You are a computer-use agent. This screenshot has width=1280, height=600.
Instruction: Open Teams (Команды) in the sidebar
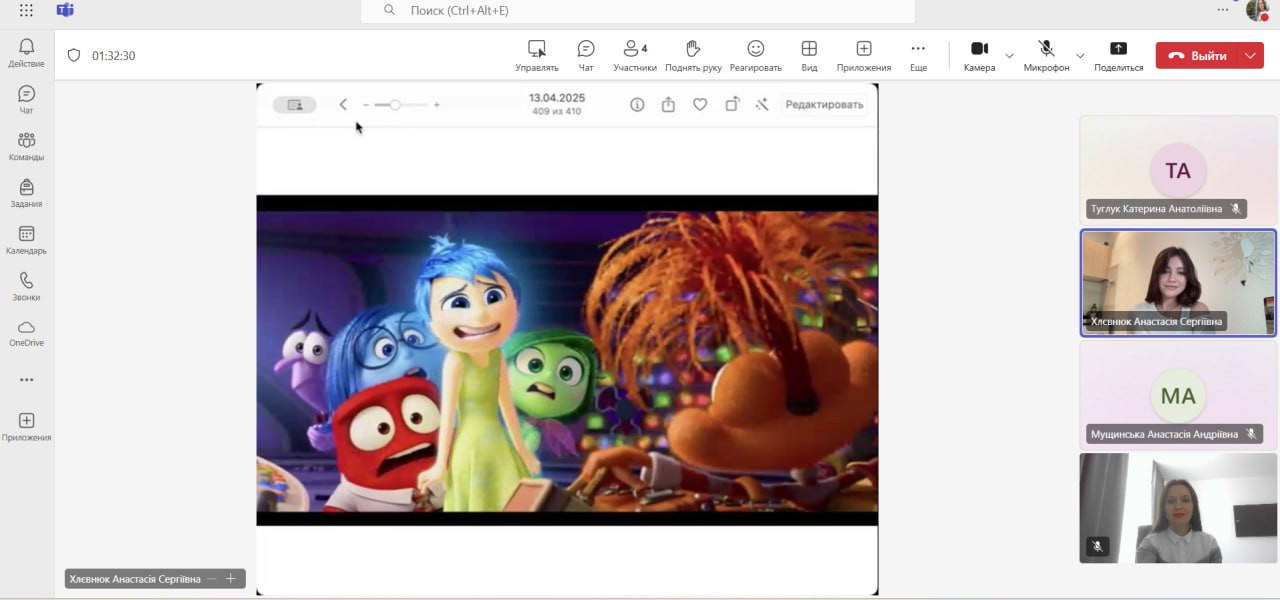pos(27,146)
